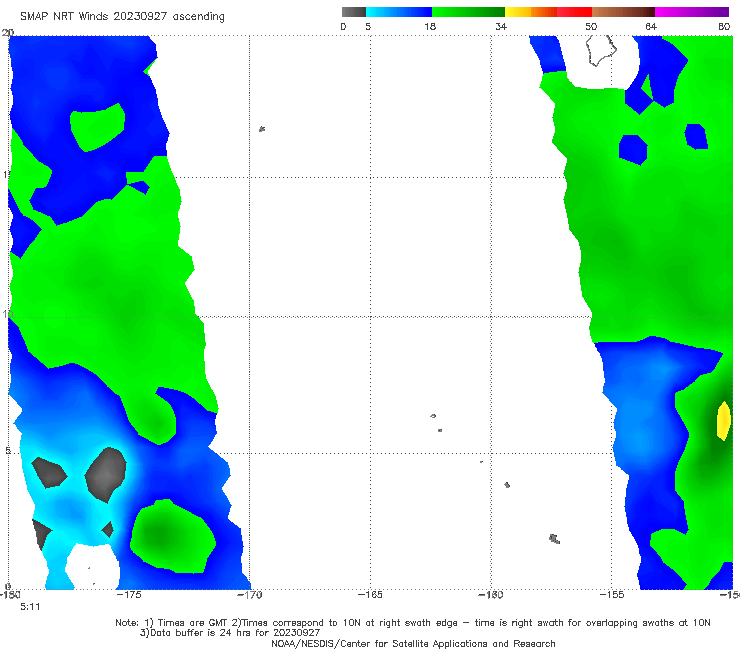
Task: Click the '-165' longitude axis label
Action: point(370,595)
